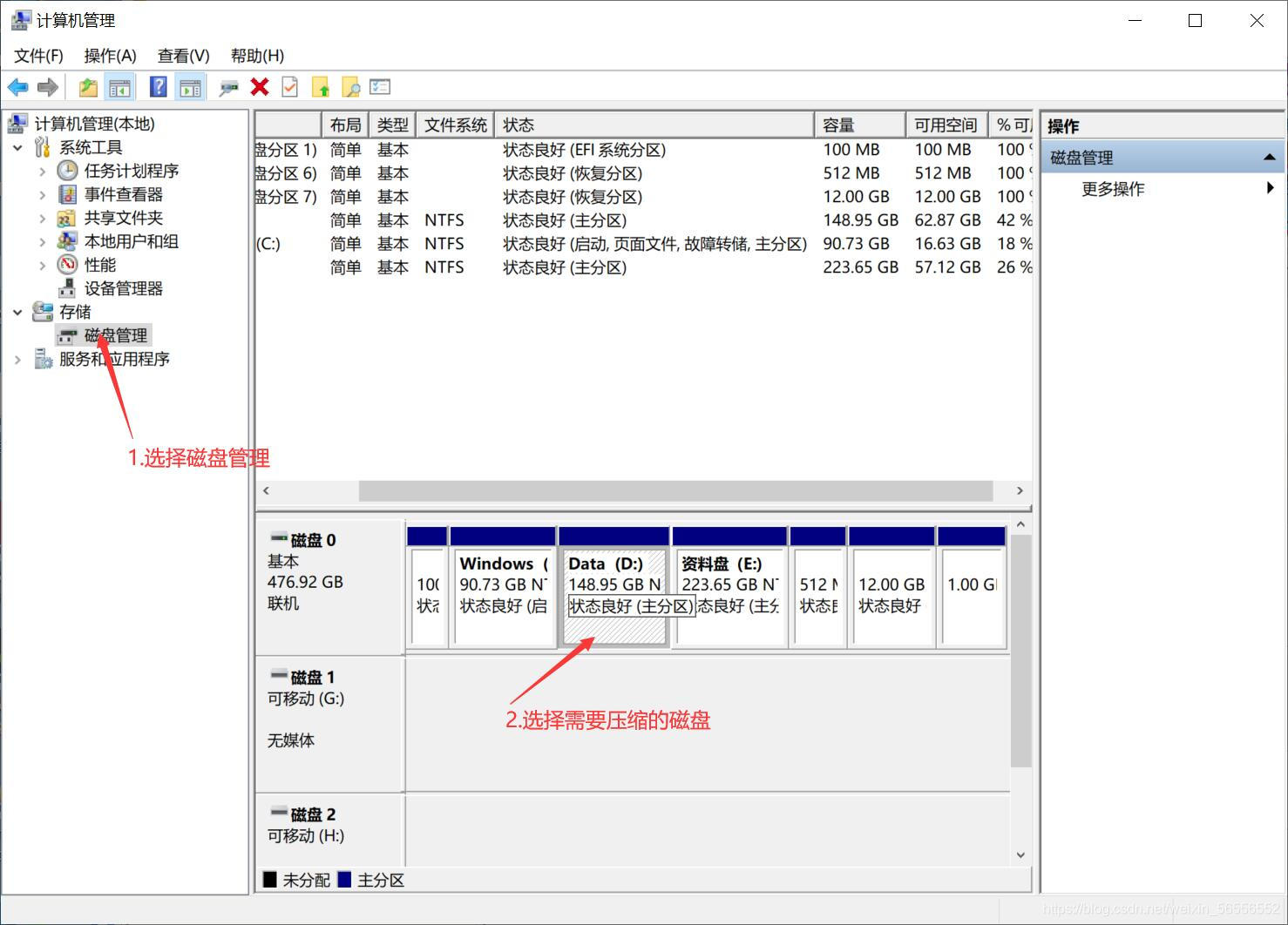Sort by the 类型 column header
Image resolution: width=1288 pixels, height=925 pixels.
tap(392, 125)
